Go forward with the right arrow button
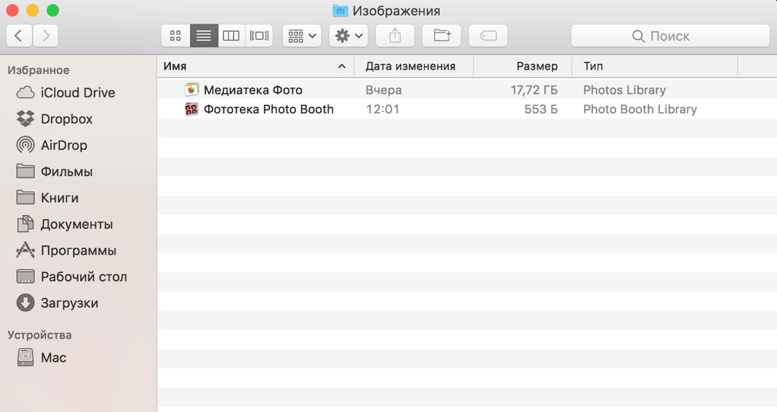This screenshot has height=412, width=777. click(46, 36)
